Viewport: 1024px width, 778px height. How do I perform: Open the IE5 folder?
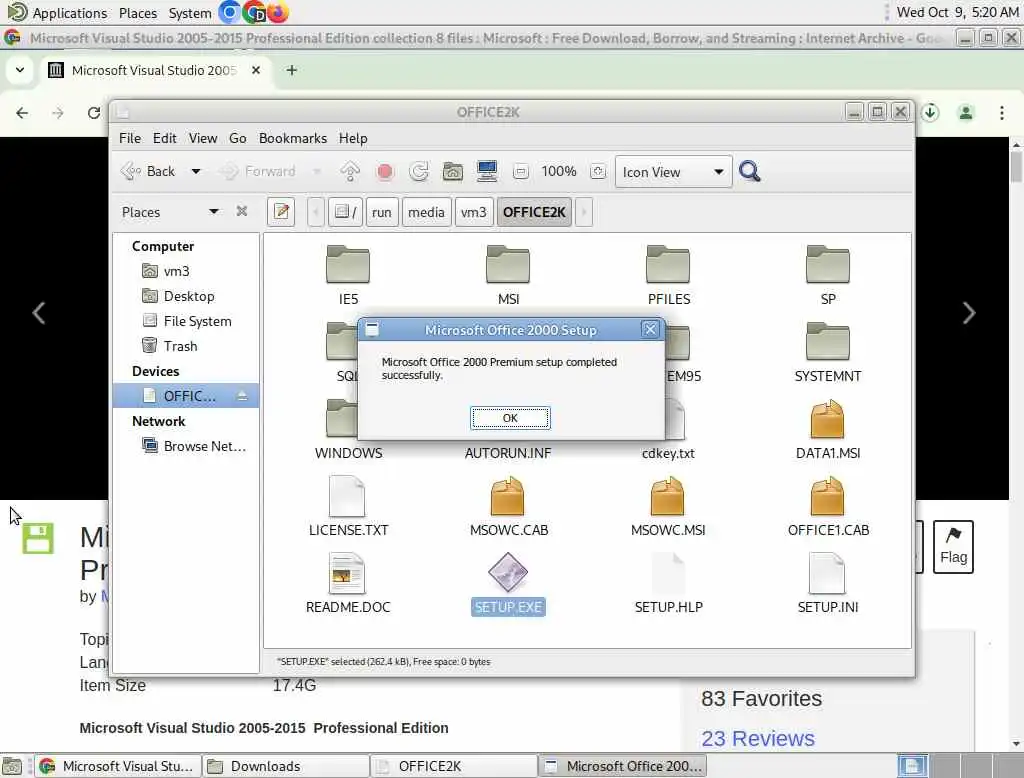tap(348, 265)
